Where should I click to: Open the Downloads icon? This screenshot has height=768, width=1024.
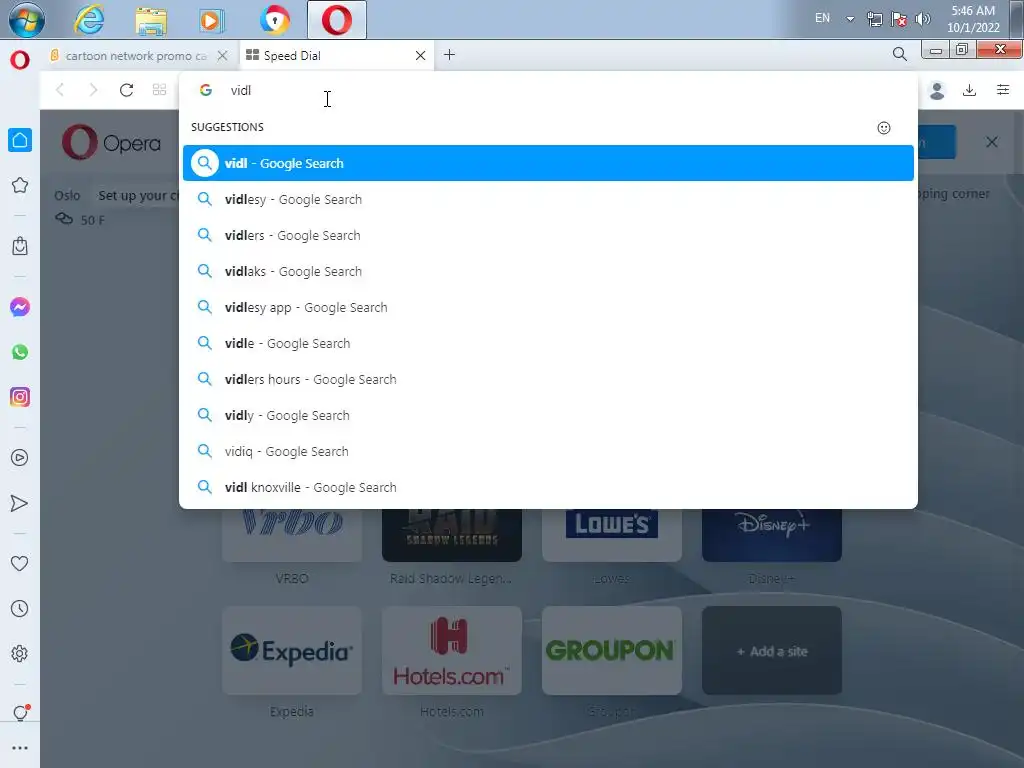970,90
